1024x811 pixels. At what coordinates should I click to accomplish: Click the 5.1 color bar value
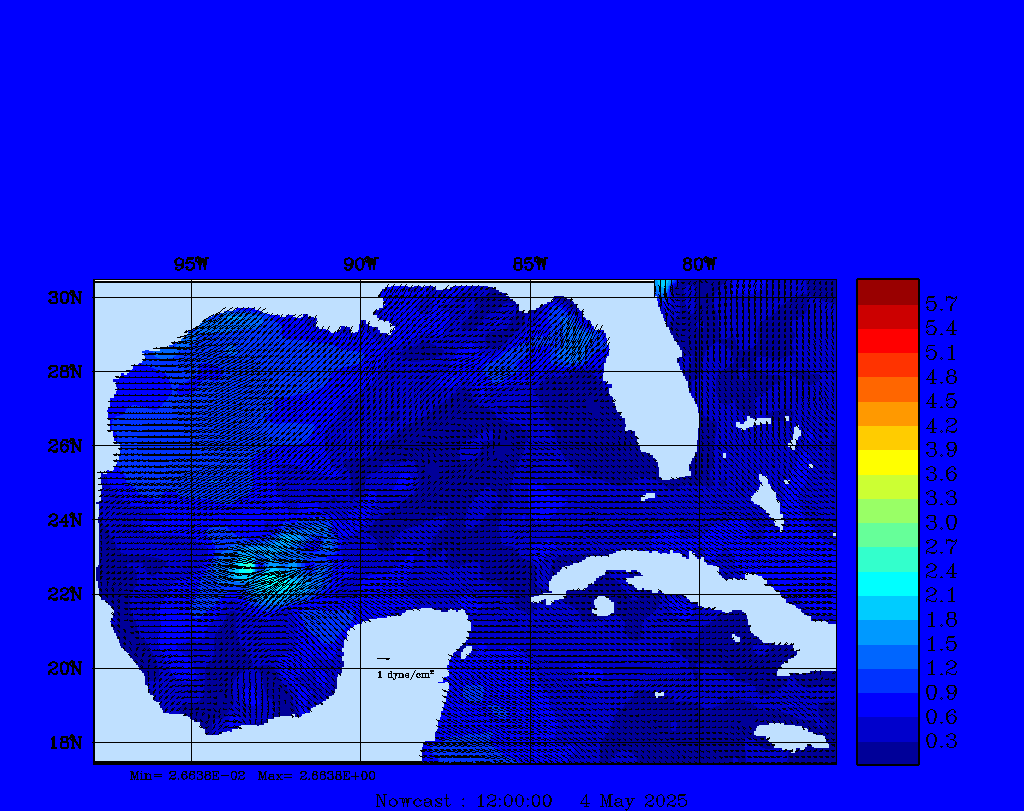(941, 353)
